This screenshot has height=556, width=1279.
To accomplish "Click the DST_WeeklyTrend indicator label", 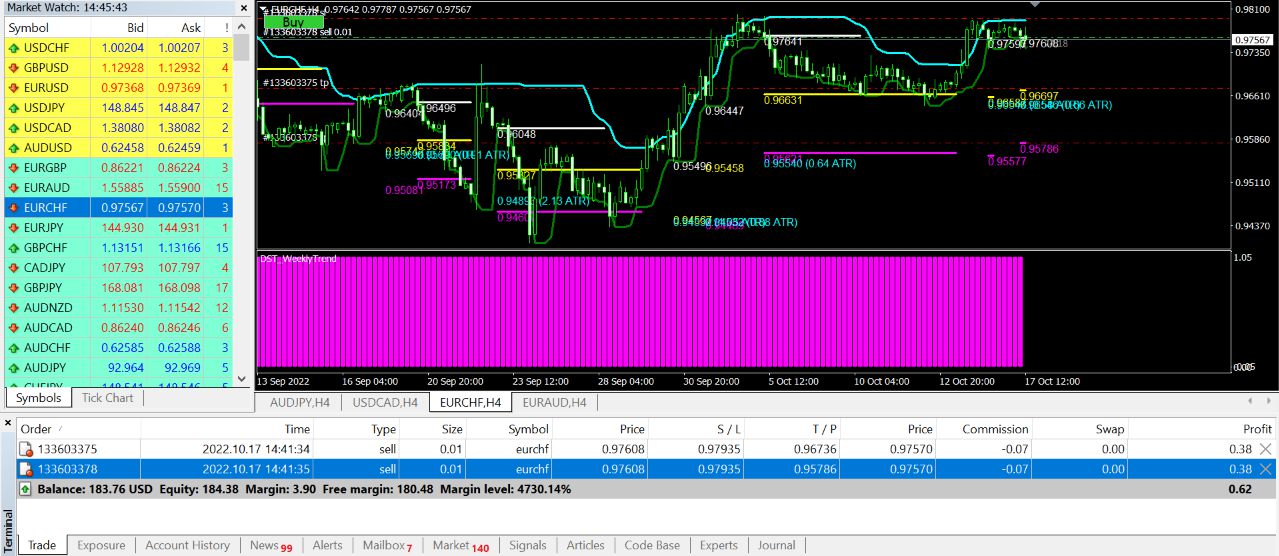I will (x=298, y=258).
